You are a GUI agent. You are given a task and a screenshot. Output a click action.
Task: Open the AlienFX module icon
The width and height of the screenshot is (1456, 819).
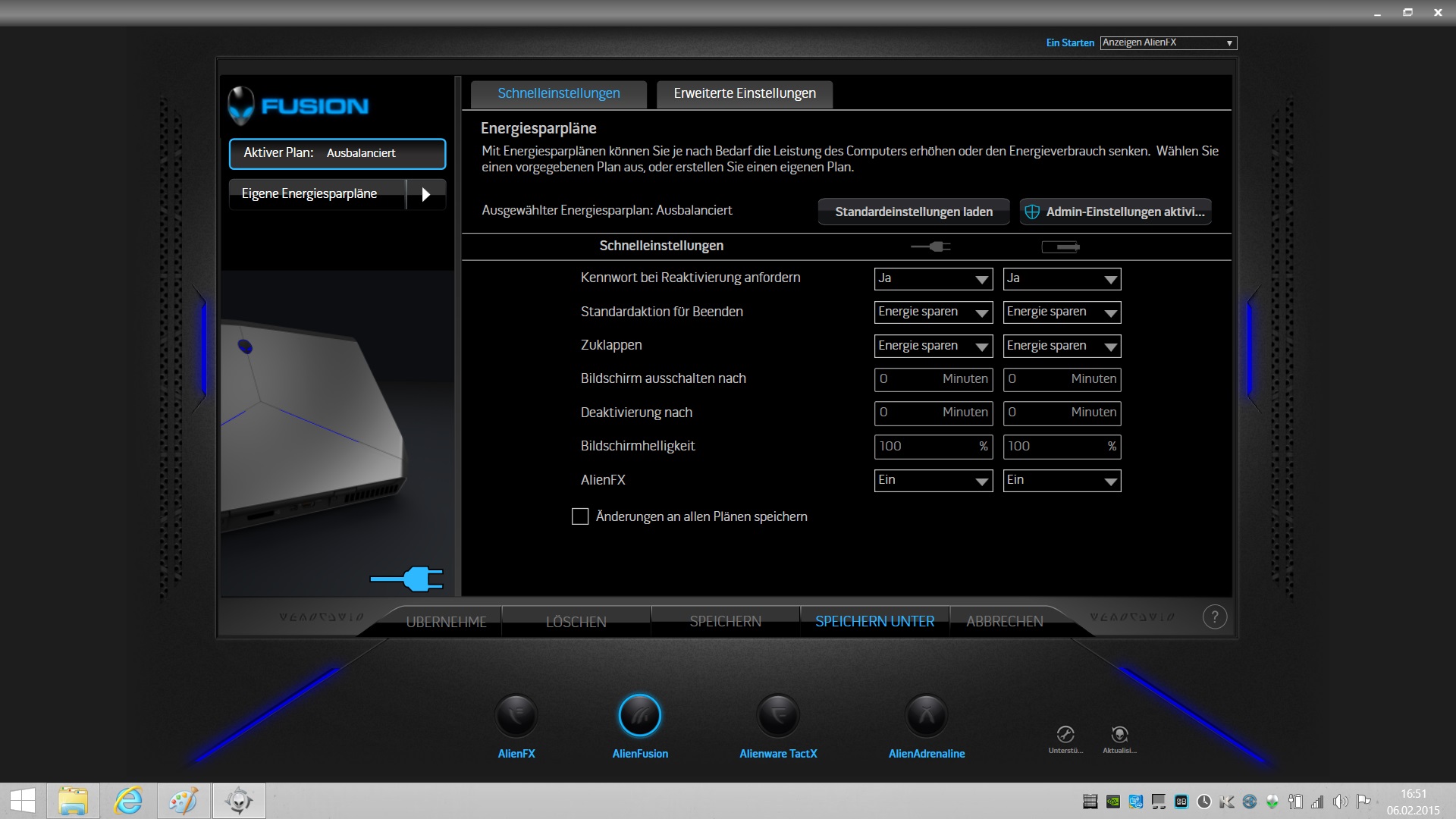click(516, 716)
